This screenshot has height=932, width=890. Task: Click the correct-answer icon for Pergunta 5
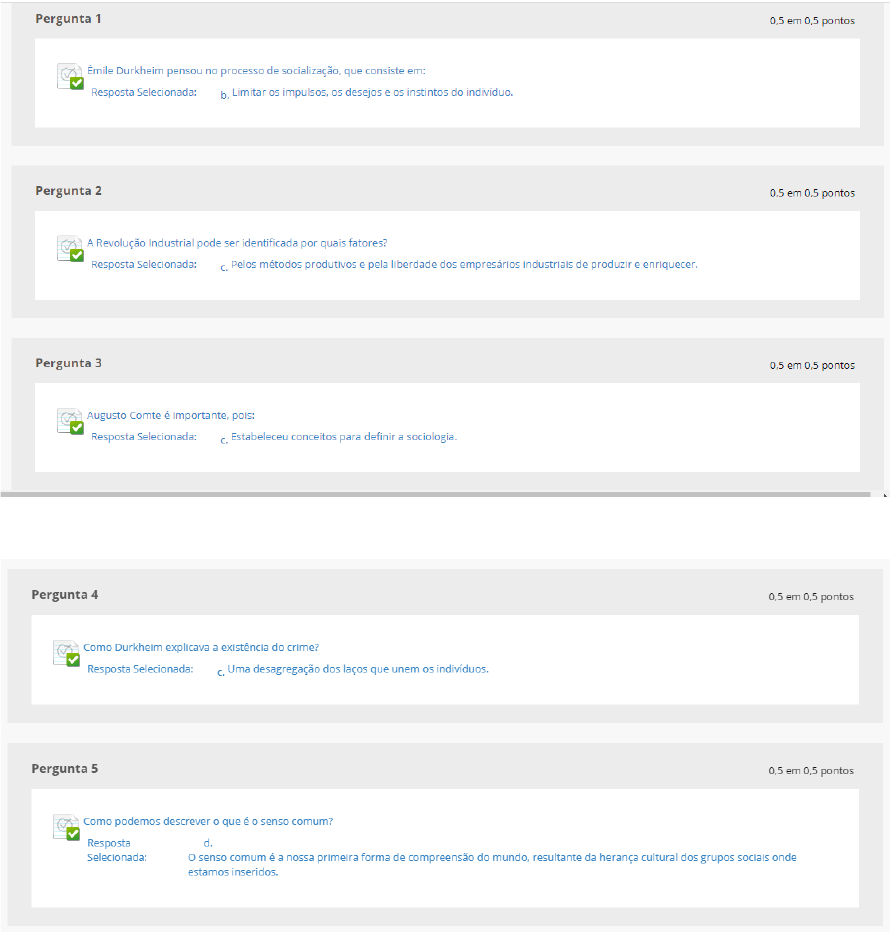[67, 827]
